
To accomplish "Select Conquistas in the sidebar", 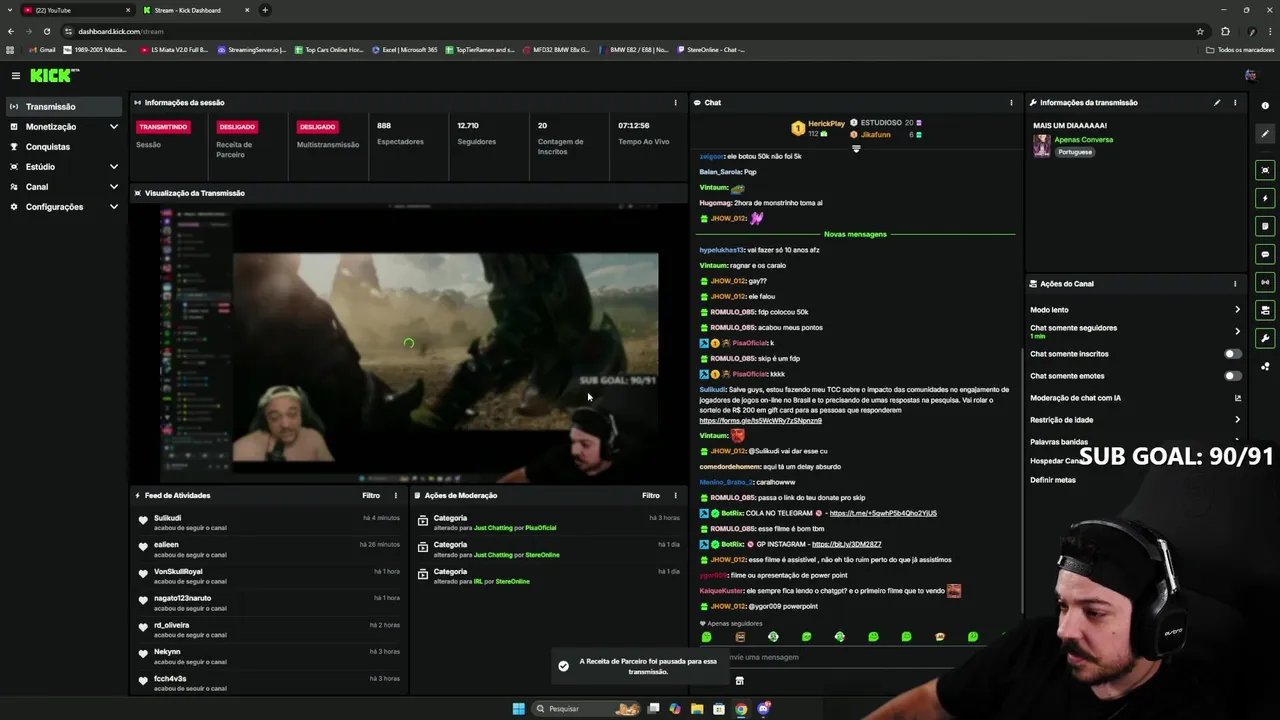I will tap(64, 147).
